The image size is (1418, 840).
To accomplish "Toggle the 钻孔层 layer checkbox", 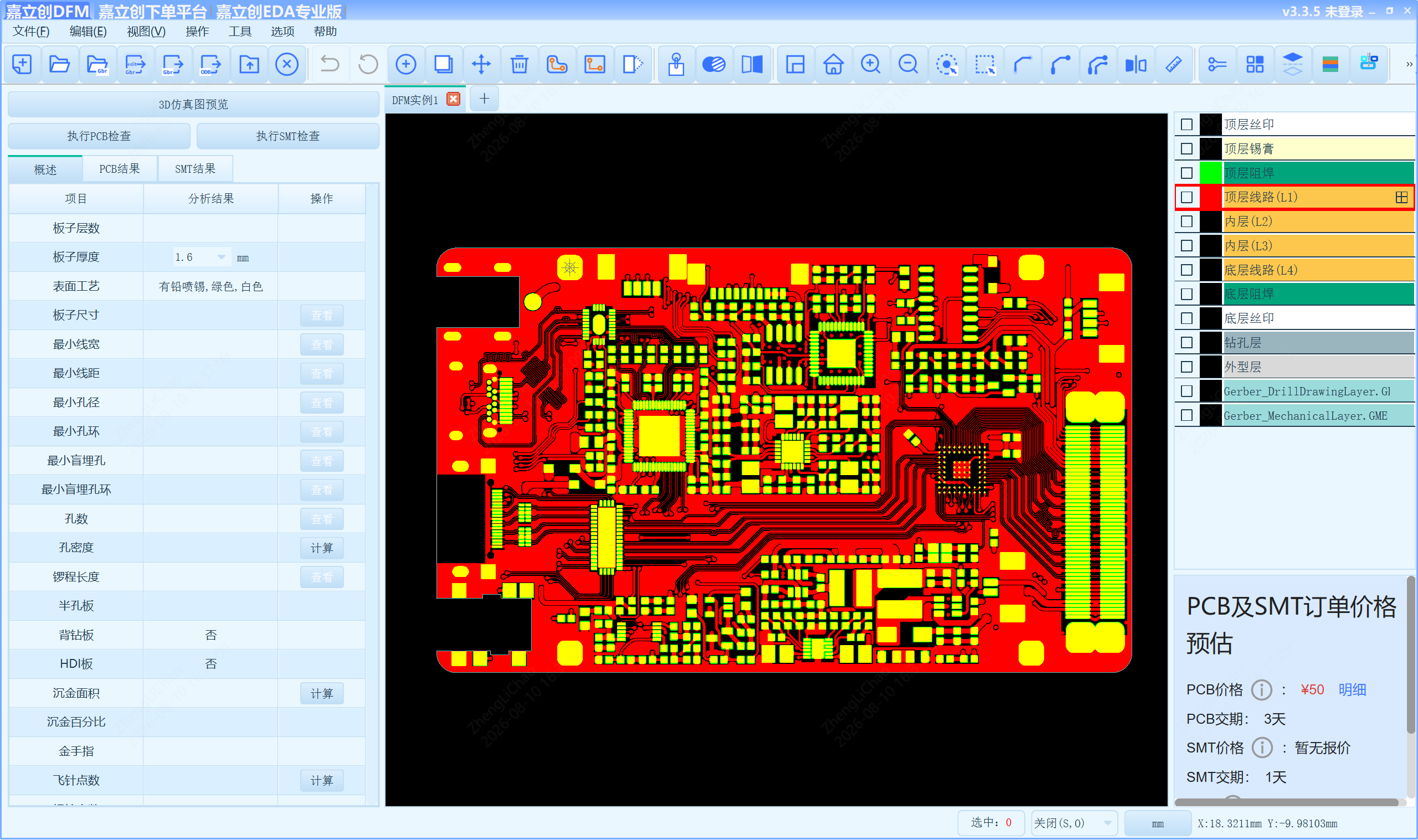I will click(1187, 342).
